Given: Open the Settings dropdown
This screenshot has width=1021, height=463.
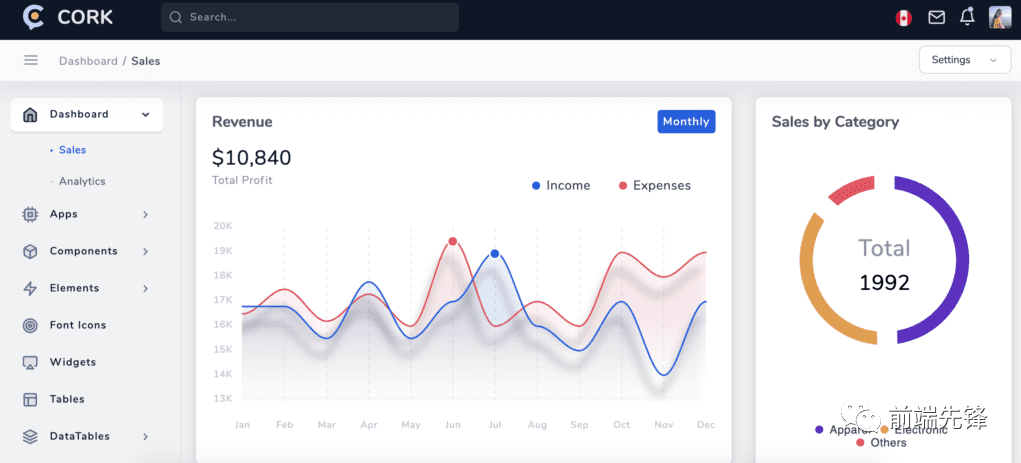Looking at the screenshot, I should pyautogui.click(x=964, y=60).
